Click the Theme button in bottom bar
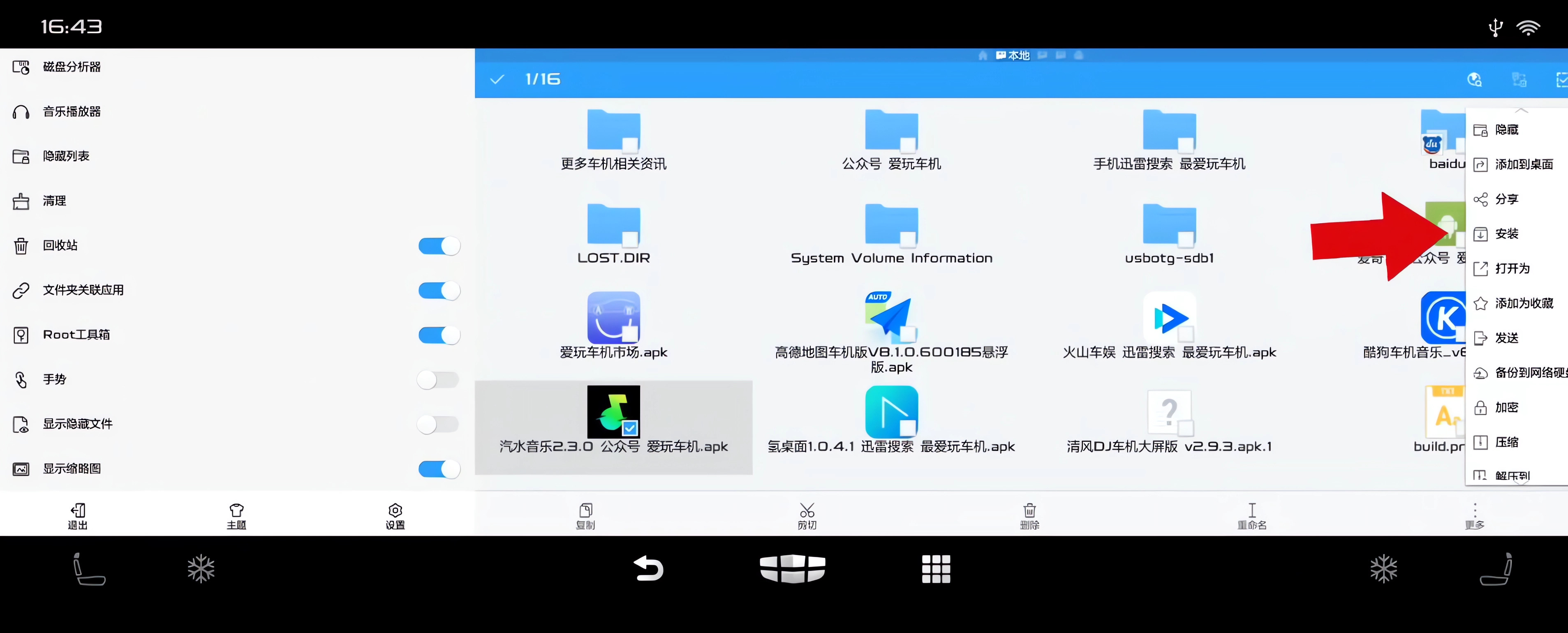1568x633 pixels. click(x=236, y=514)
